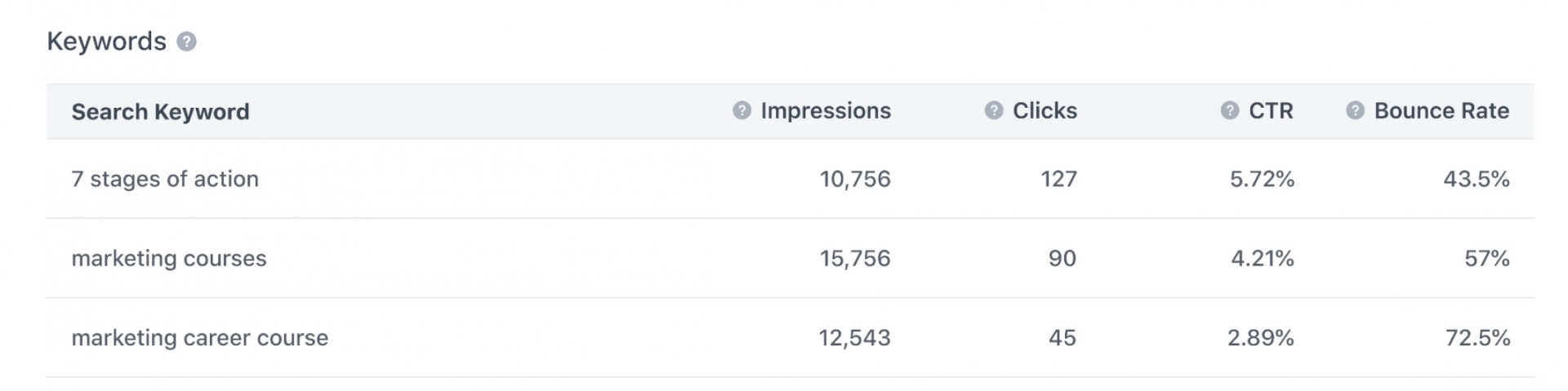Image resolution: width=1568 pixels, height=391 pixels.
Task: Click the 15,756 impressions cell
Action: (855, 259)
